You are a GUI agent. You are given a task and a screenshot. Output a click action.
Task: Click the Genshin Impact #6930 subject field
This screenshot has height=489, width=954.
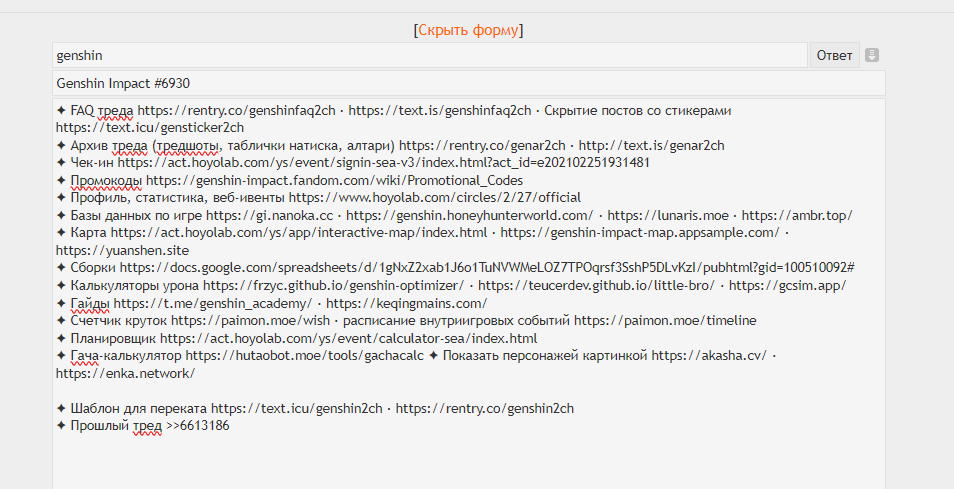(x=468, y=83)
